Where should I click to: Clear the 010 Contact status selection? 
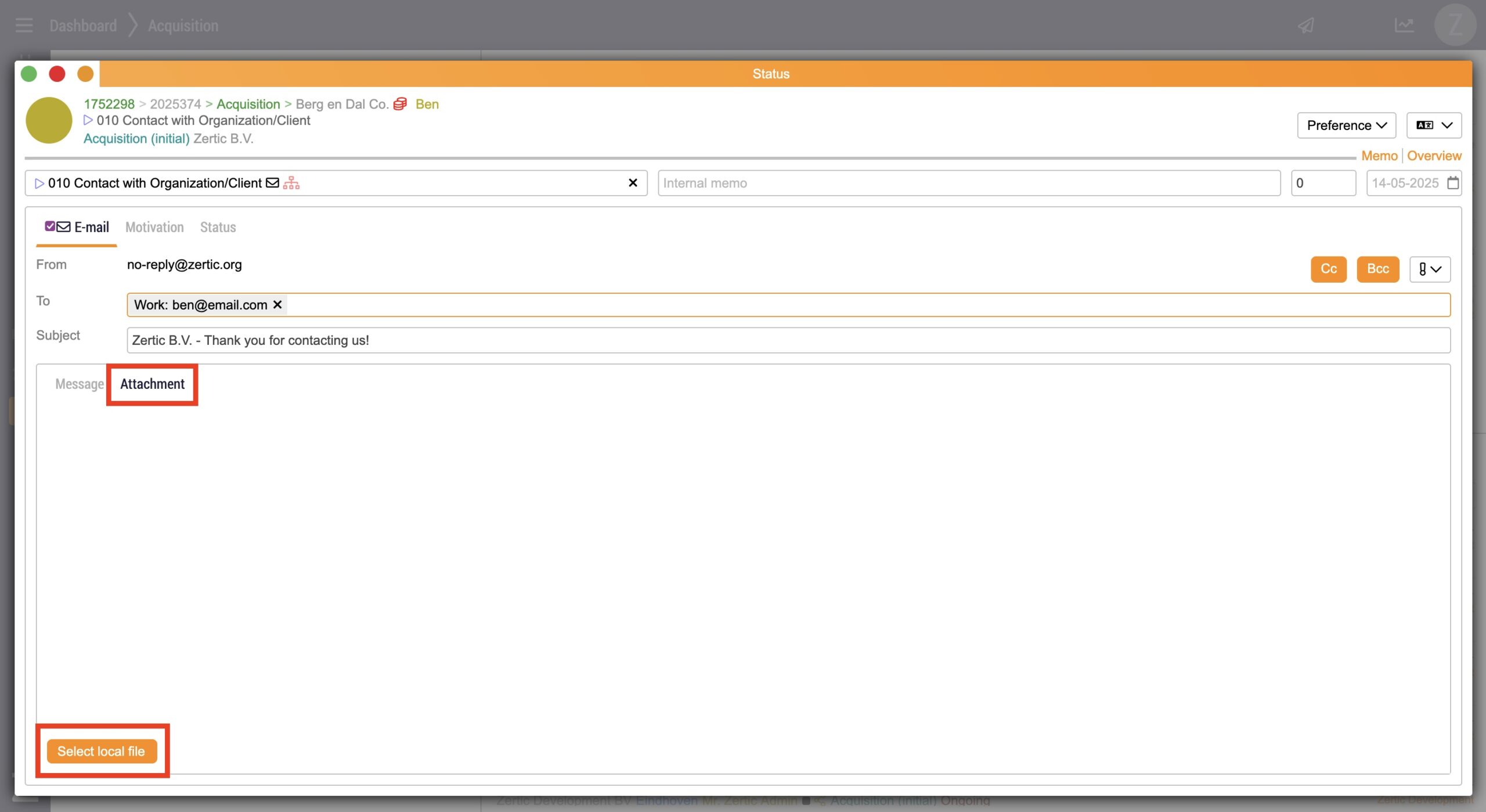point(633,183)
